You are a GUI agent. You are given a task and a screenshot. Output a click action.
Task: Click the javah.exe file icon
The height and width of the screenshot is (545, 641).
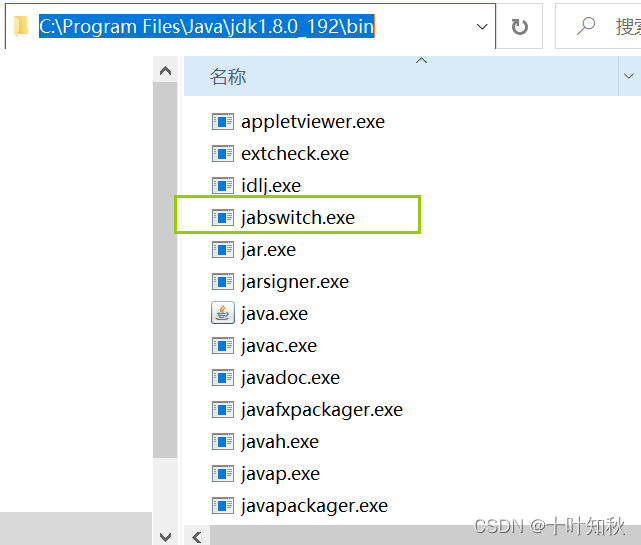223,442
